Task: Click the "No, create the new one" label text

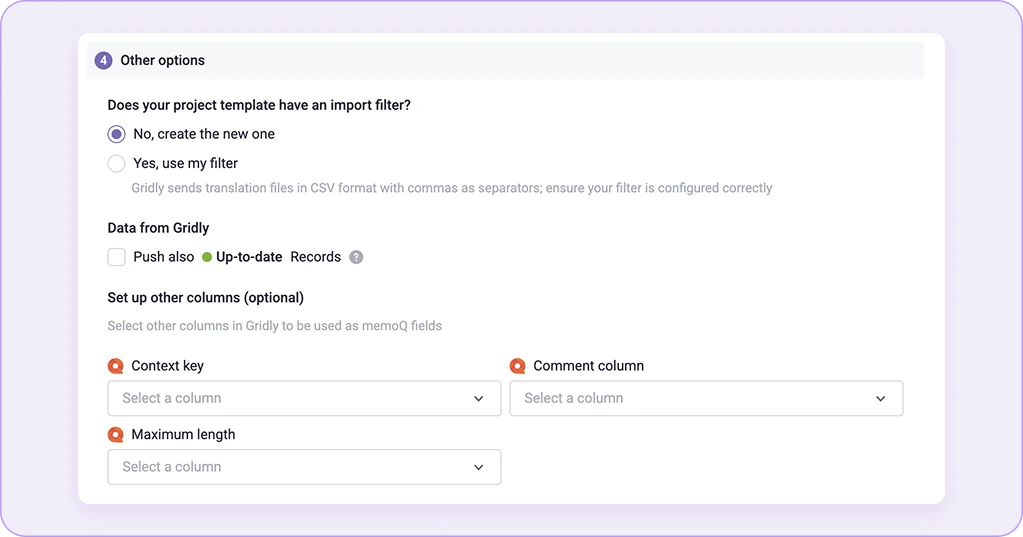Action: 204,134
